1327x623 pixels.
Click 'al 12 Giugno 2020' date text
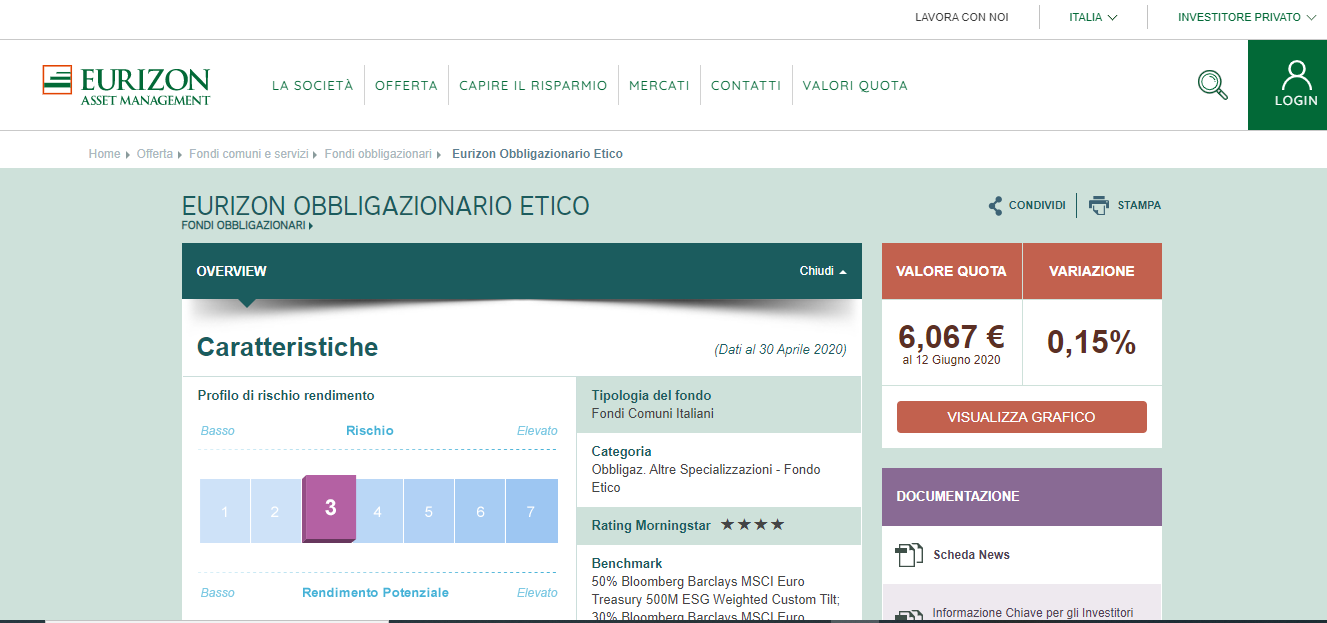951,360
